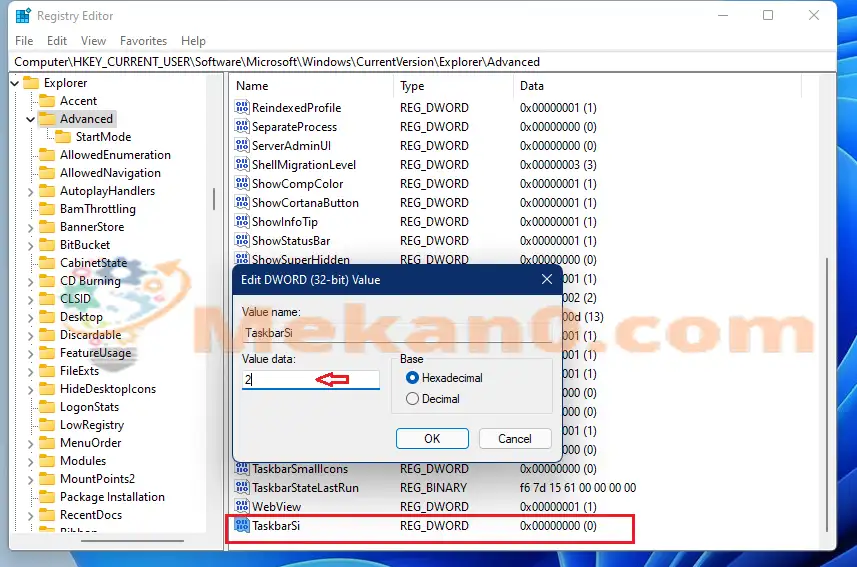857x567 pixels.
Task: Click the SeparateProcess value icon
Action: click(x=242, y=126)
